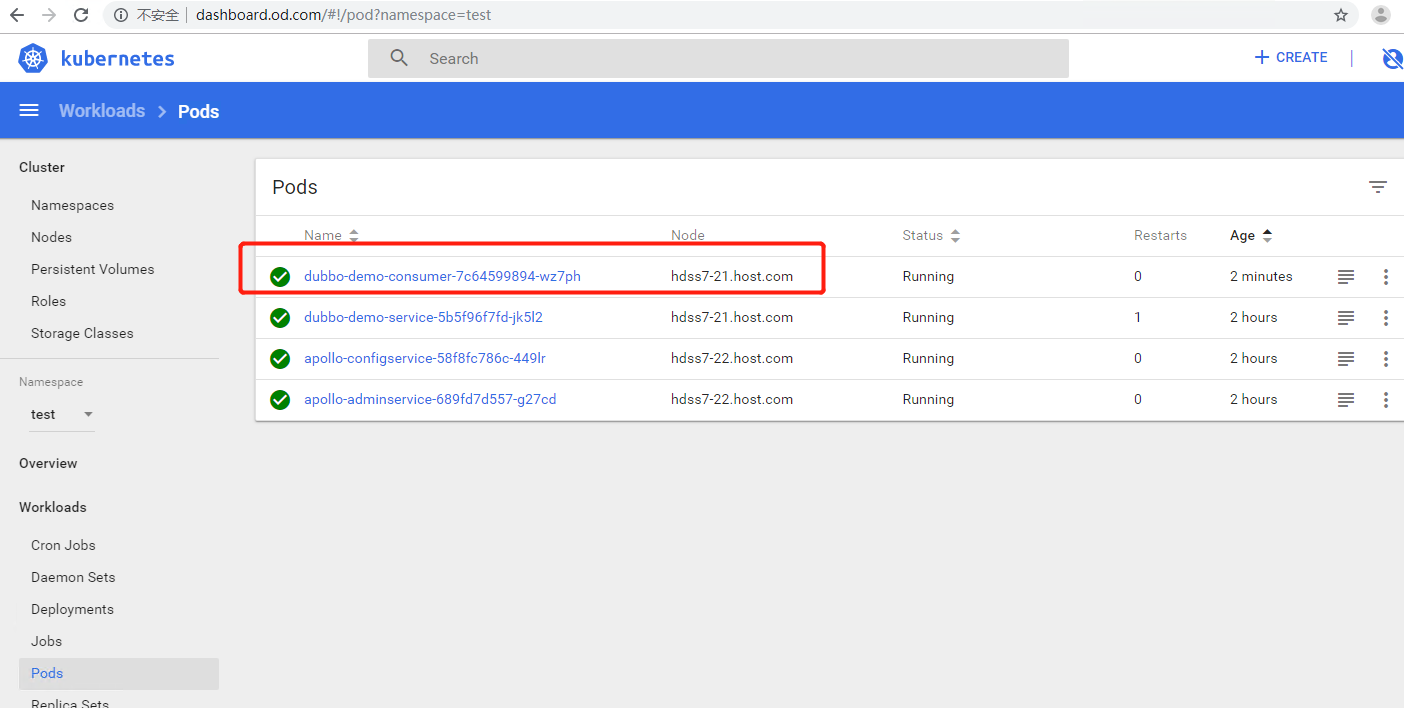Select Nodes in Cluster section
1404x708 pixels.
(51, 237)
